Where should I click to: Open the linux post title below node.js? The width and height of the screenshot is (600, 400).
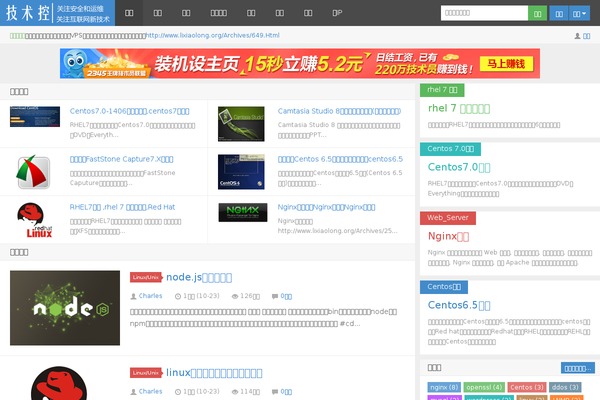coord(214,373)
